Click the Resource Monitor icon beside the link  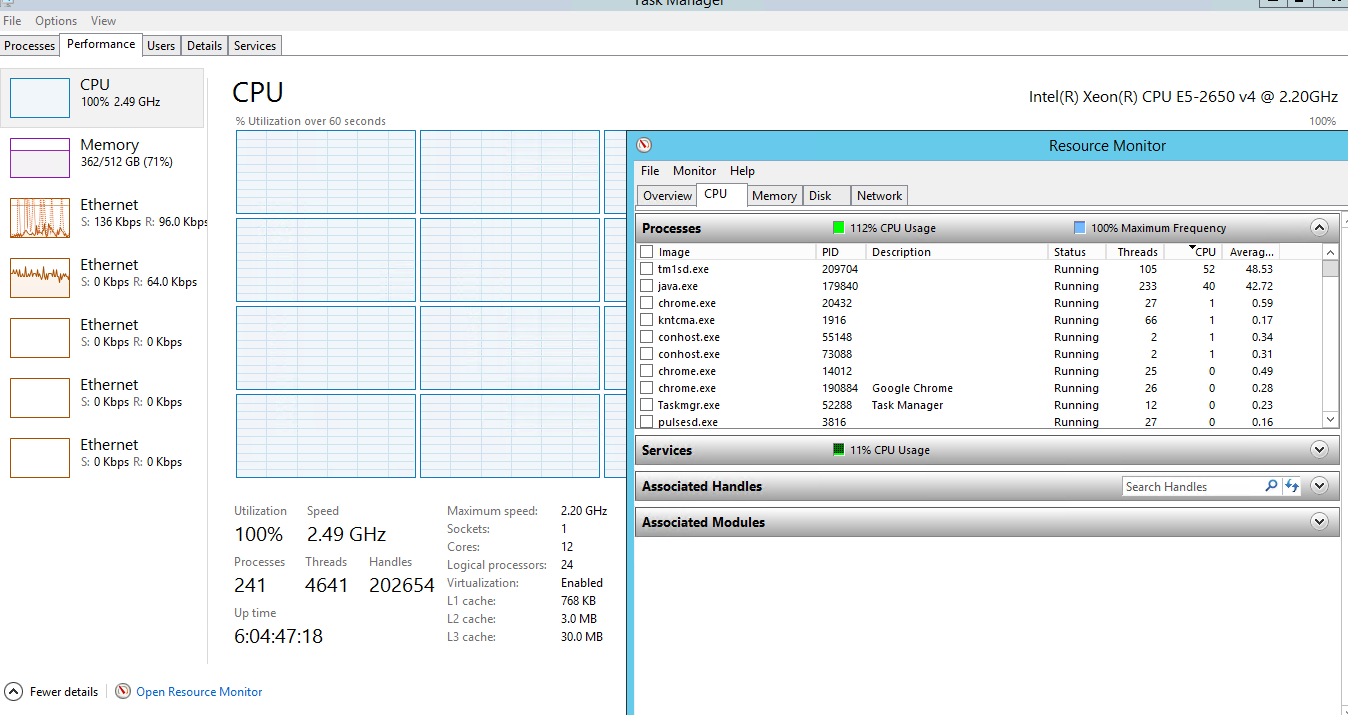click(x=123, y=691)
